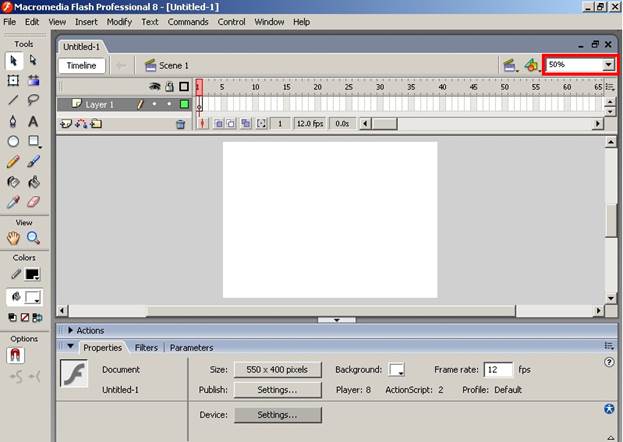Open the Fill color white swatch
Screen dimensions: 623x442
[x=33, y=297]
